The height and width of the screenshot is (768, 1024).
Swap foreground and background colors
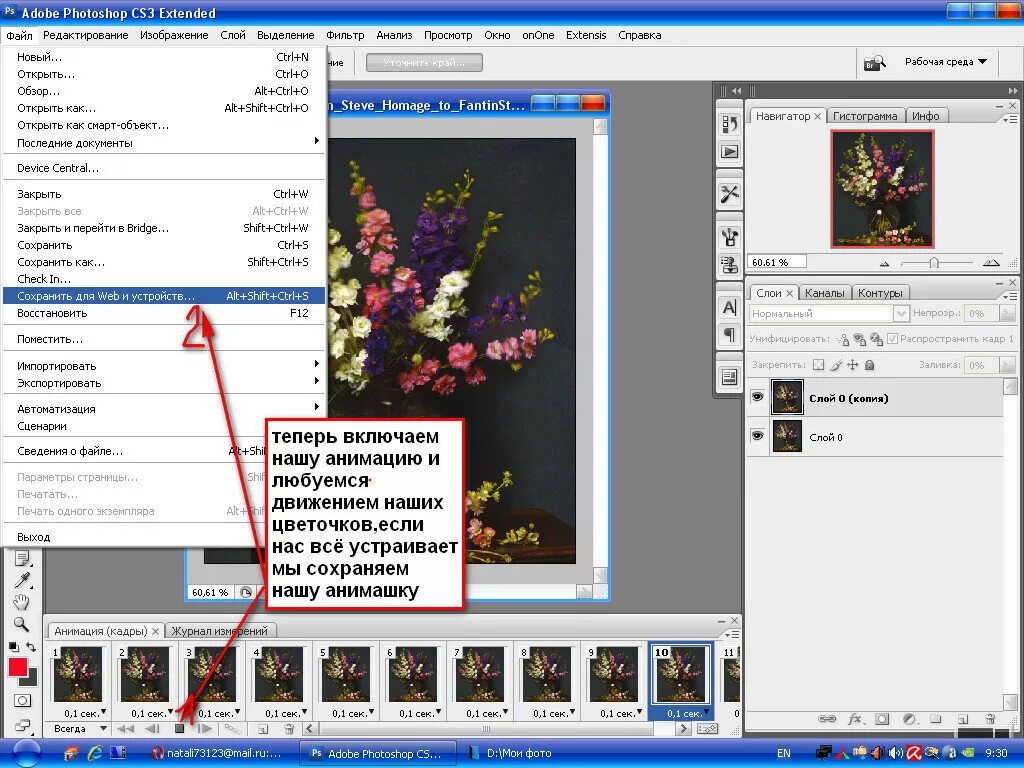coord(31,647)
